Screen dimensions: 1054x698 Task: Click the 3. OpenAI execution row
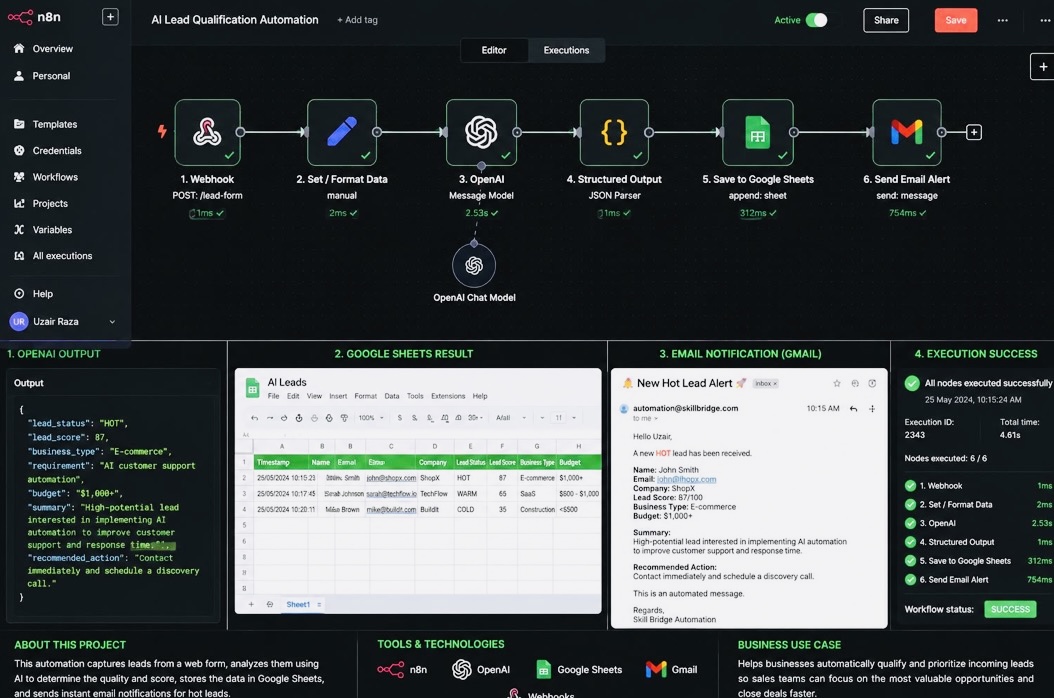[979, 523]
